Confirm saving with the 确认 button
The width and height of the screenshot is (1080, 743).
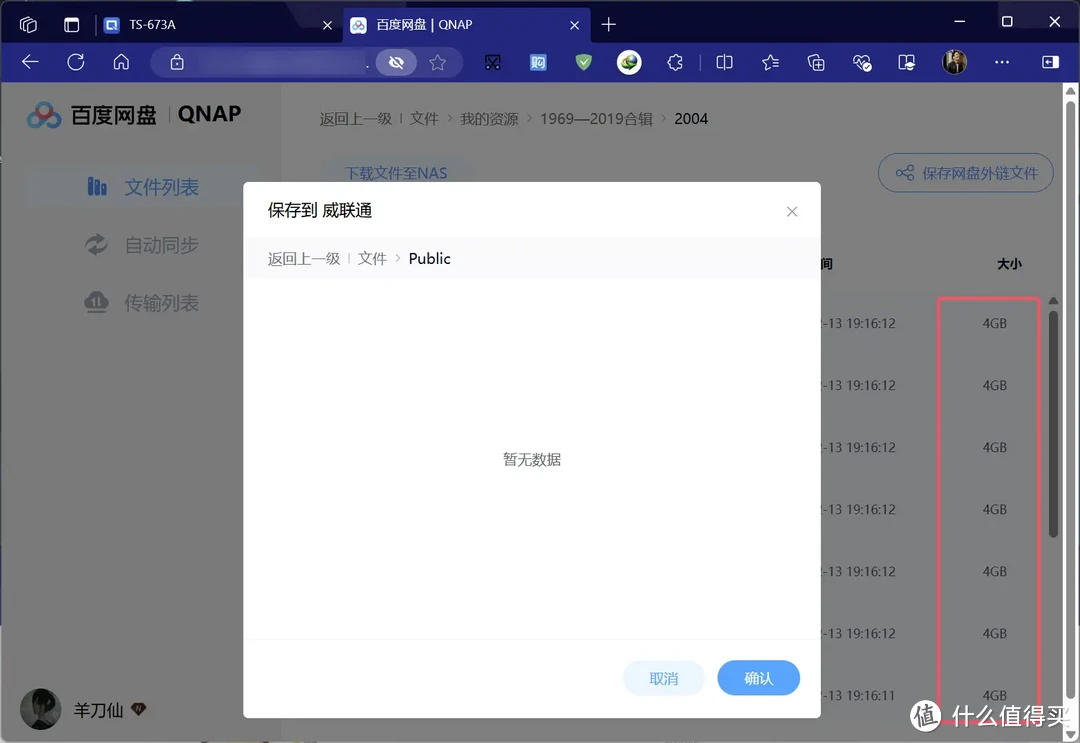(758, 677)
